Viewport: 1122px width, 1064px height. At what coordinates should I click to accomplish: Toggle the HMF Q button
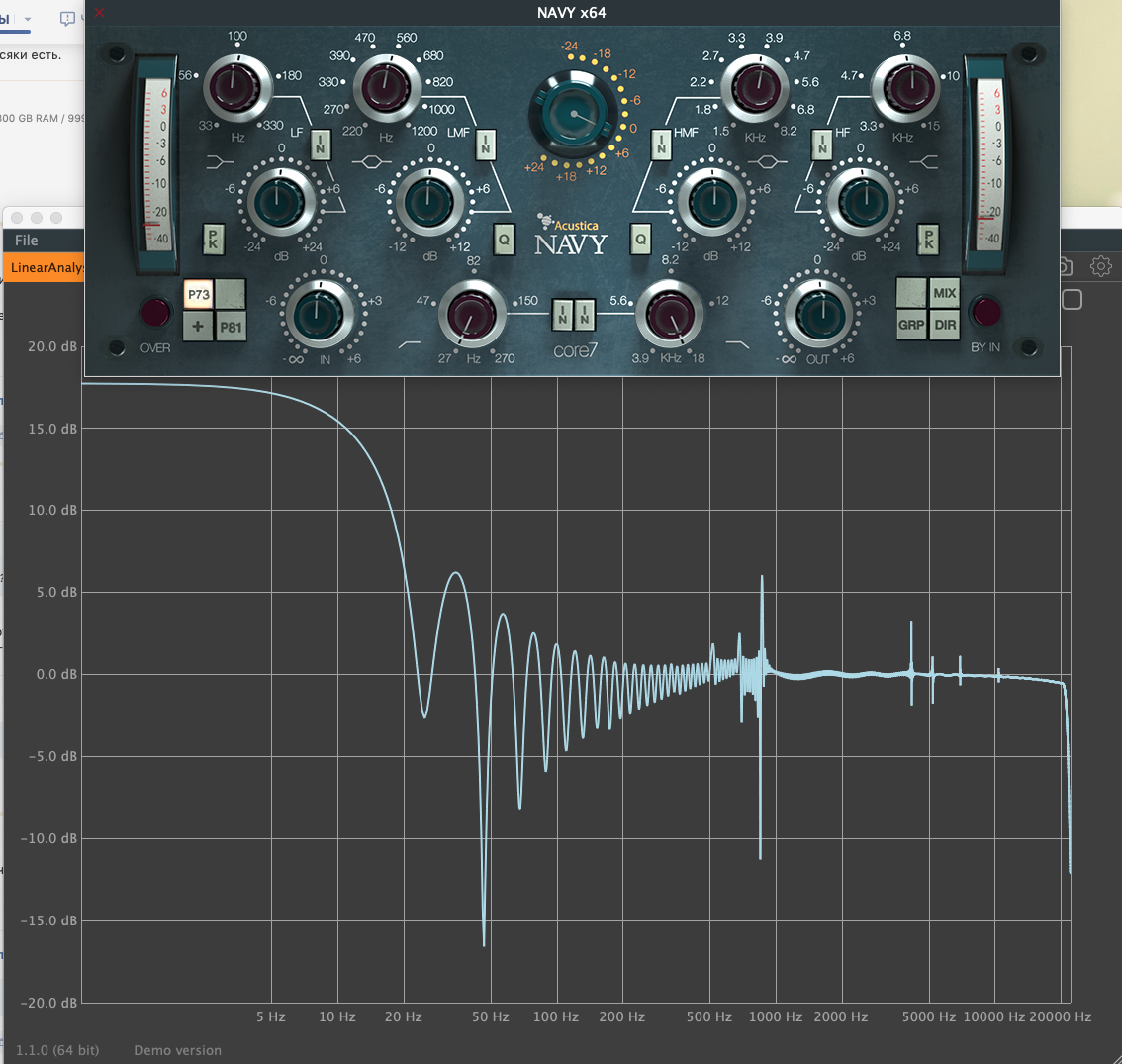click(640, 240)
